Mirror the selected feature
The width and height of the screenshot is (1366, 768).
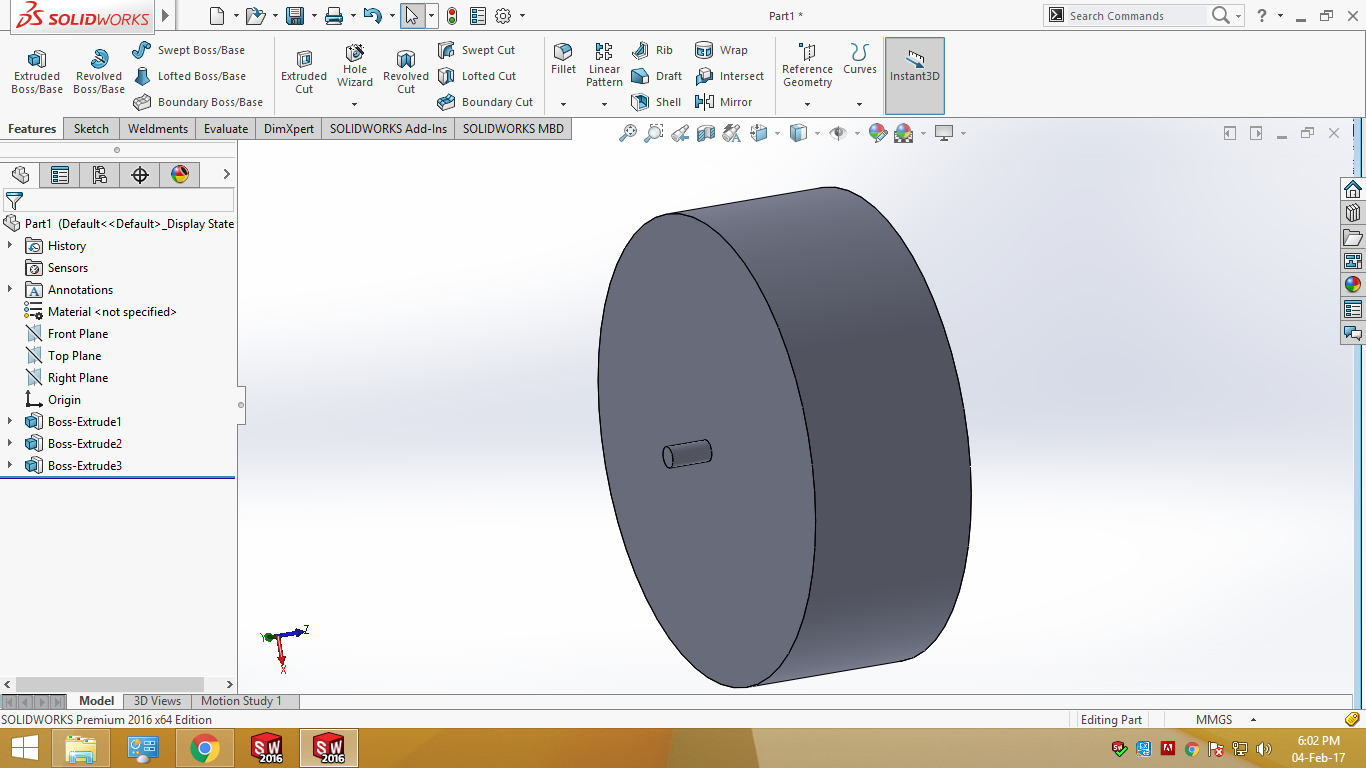tap(723, 102)
